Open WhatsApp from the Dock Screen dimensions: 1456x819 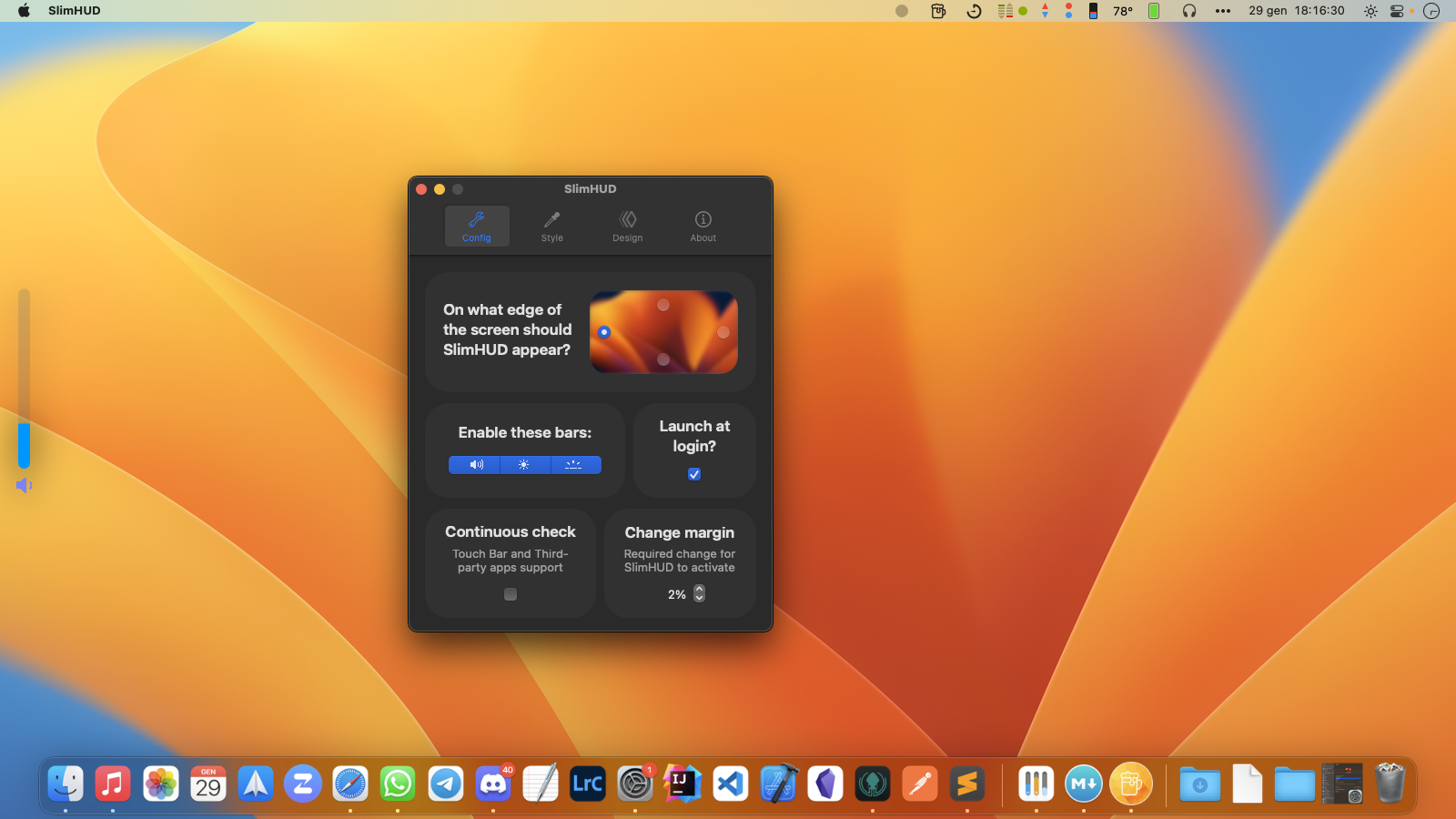[398, 784]
